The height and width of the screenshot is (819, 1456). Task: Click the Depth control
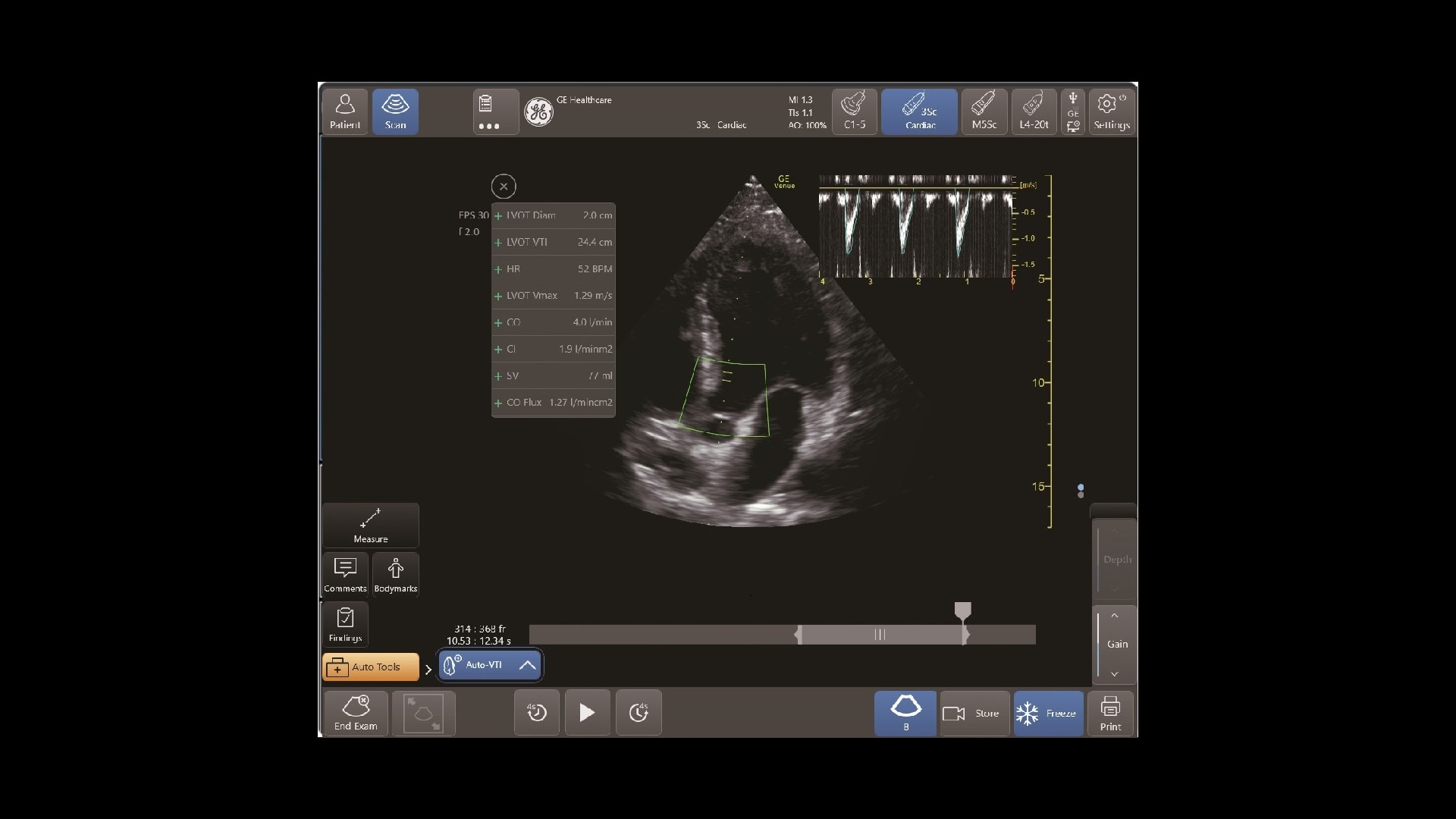point(1116,560)
